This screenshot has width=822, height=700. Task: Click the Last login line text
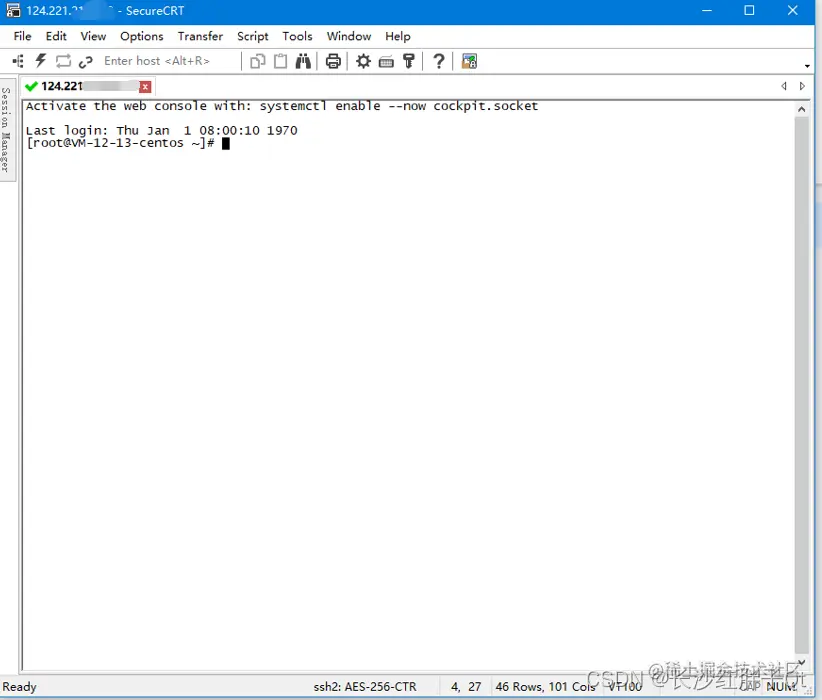[161, 130]
